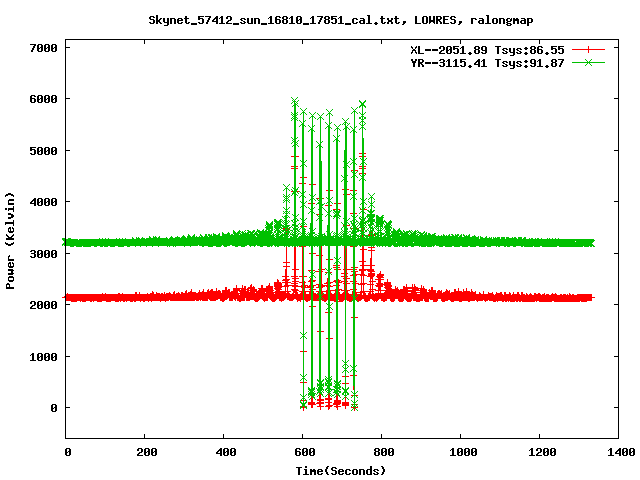The image size is (640, 480).
Task: Click the 1200 x-axis tick label
Action: tap(542, 452)
